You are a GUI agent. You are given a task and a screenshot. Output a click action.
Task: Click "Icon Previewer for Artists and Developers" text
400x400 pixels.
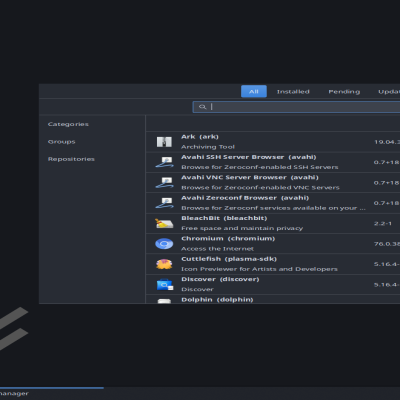click(x=259, y=269)
